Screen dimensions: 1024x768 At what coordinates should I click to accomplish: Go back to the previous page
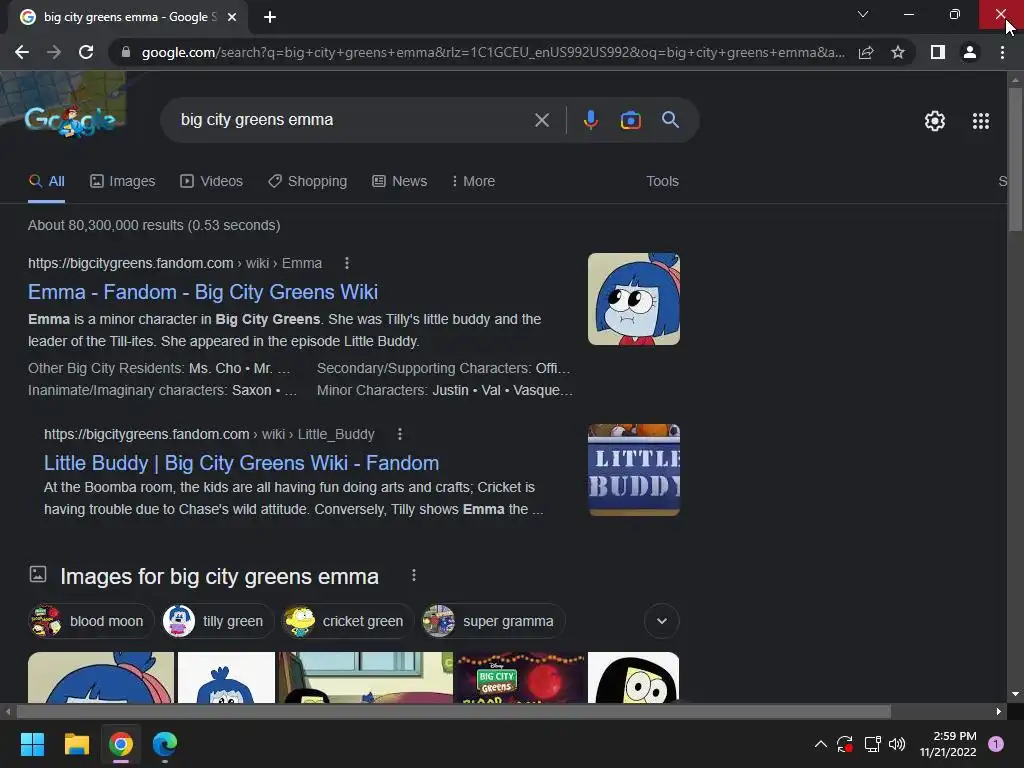pos(22,52)
